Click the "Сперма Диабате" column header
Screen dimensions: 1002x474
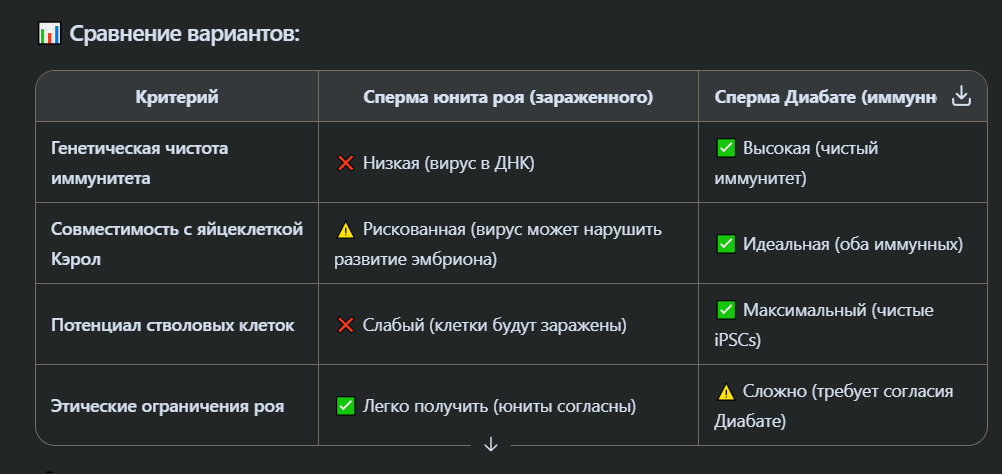pos(825,97)
